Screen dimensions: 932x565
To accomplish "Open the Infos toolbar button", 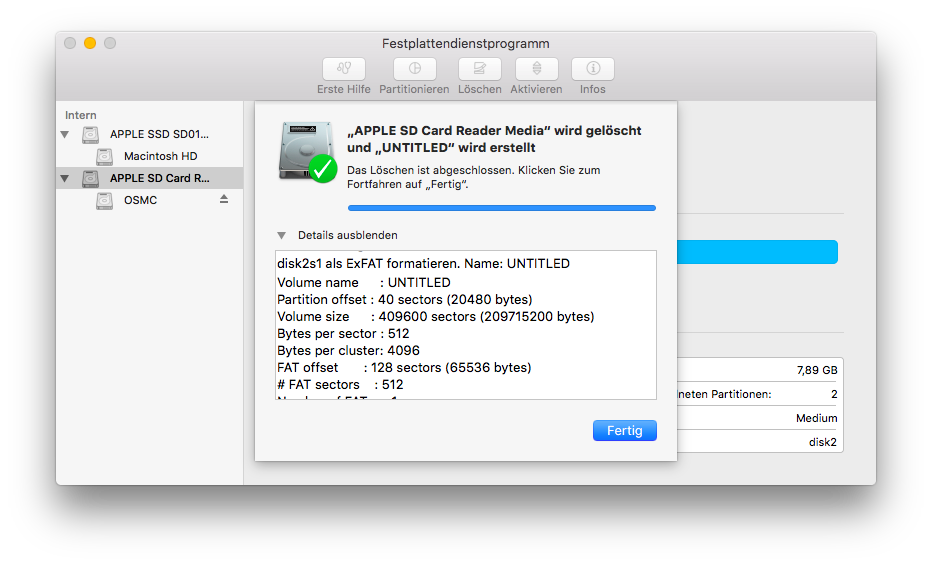I will (x=593, y=69).
